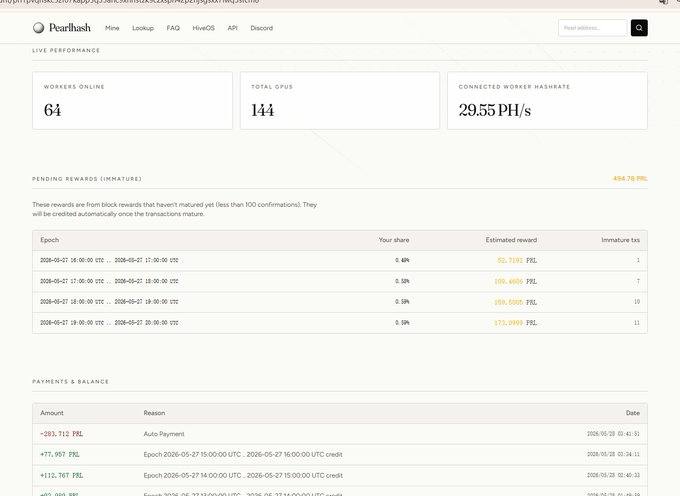Image resolution: width=680 pixels, height=496 pixels.
Task: Click the immature txs count 10
Action: [x=637, y=302]
